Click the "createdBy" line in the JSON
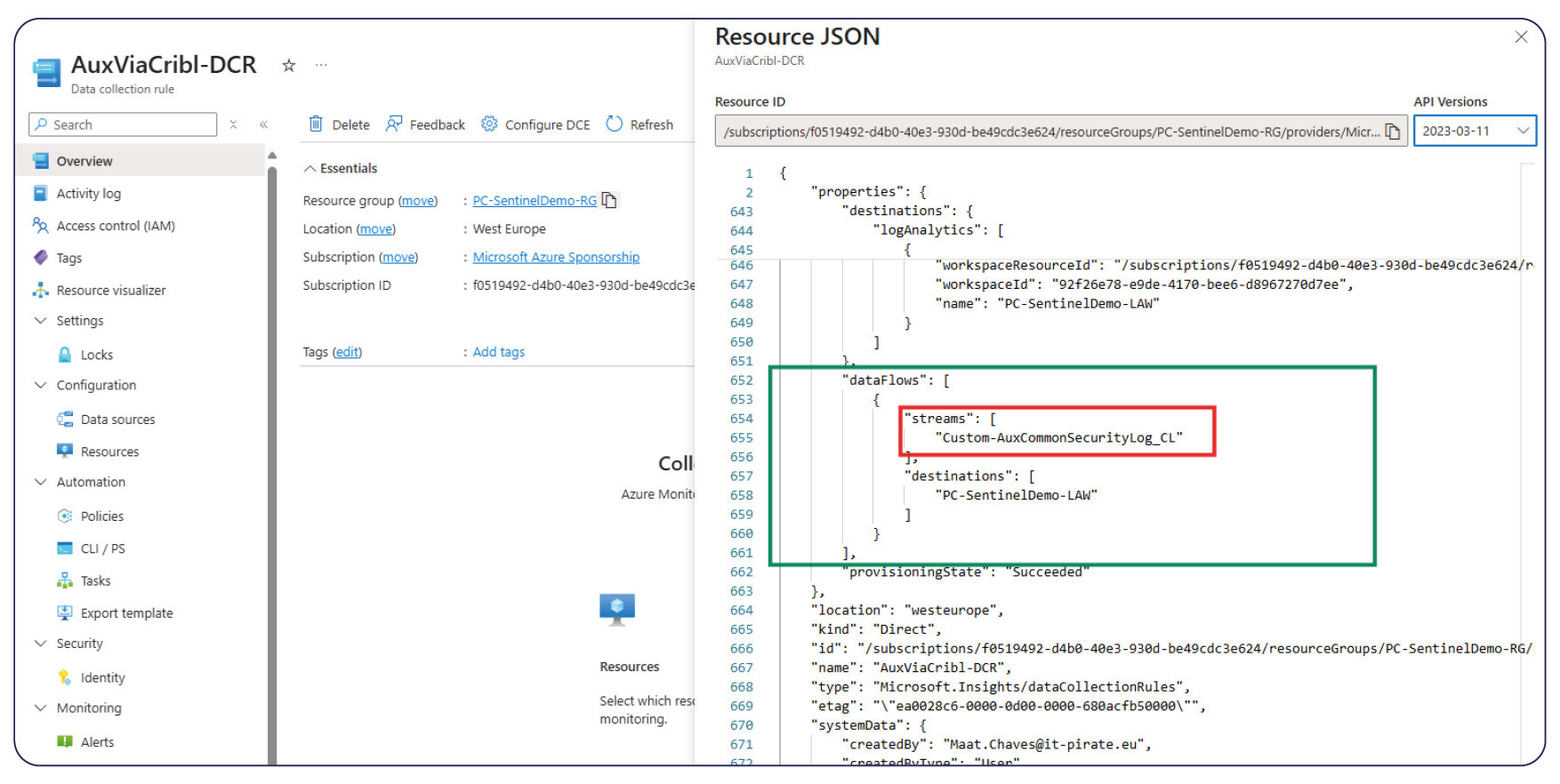The width and height of the screenshot is (1560, 784). coord(997,744)
